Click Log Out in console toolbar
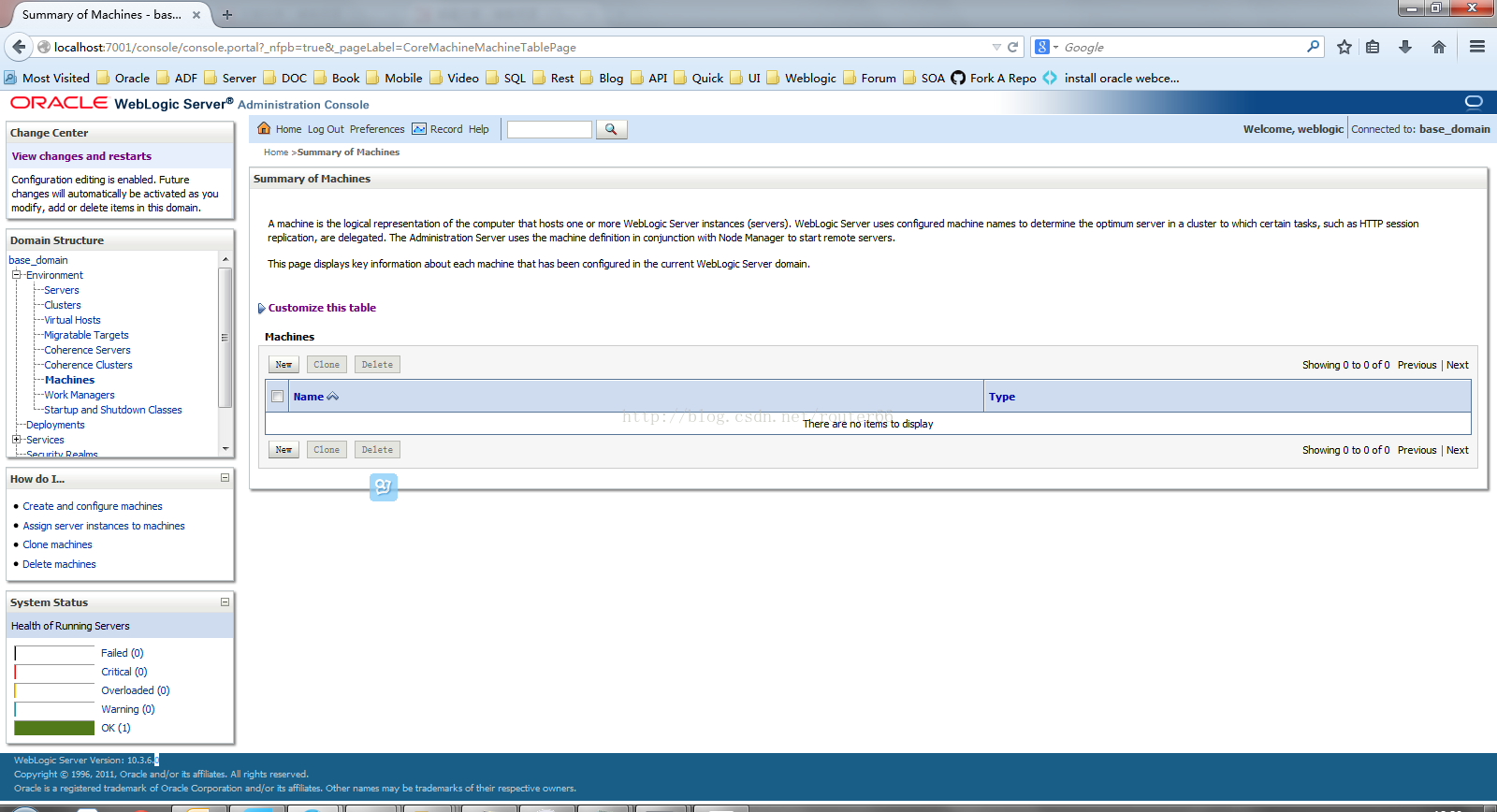 tap(326, 129)
